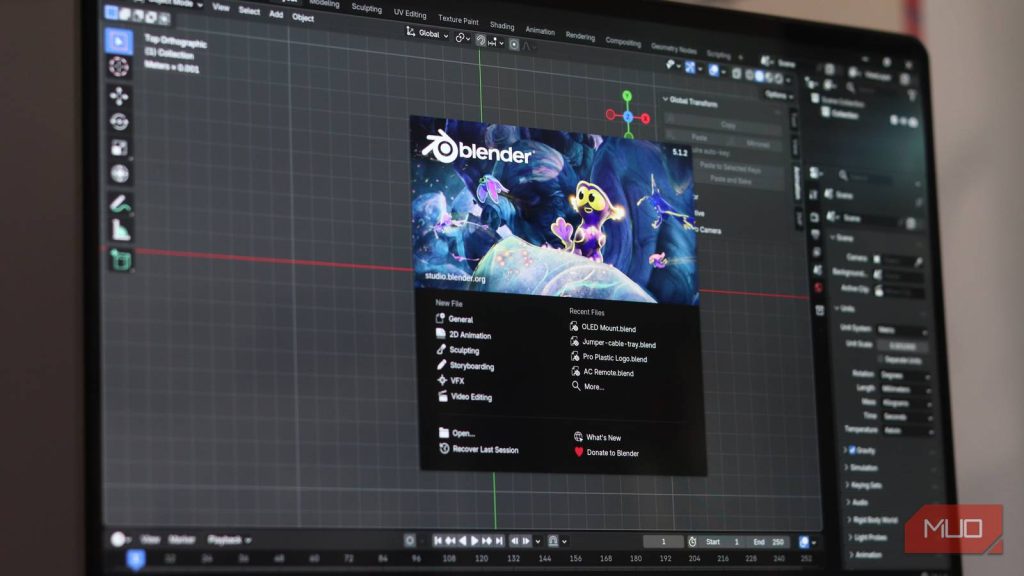1024x576 pixels.
Task: Pick the Rotate tool
Action: pos(119,121)
